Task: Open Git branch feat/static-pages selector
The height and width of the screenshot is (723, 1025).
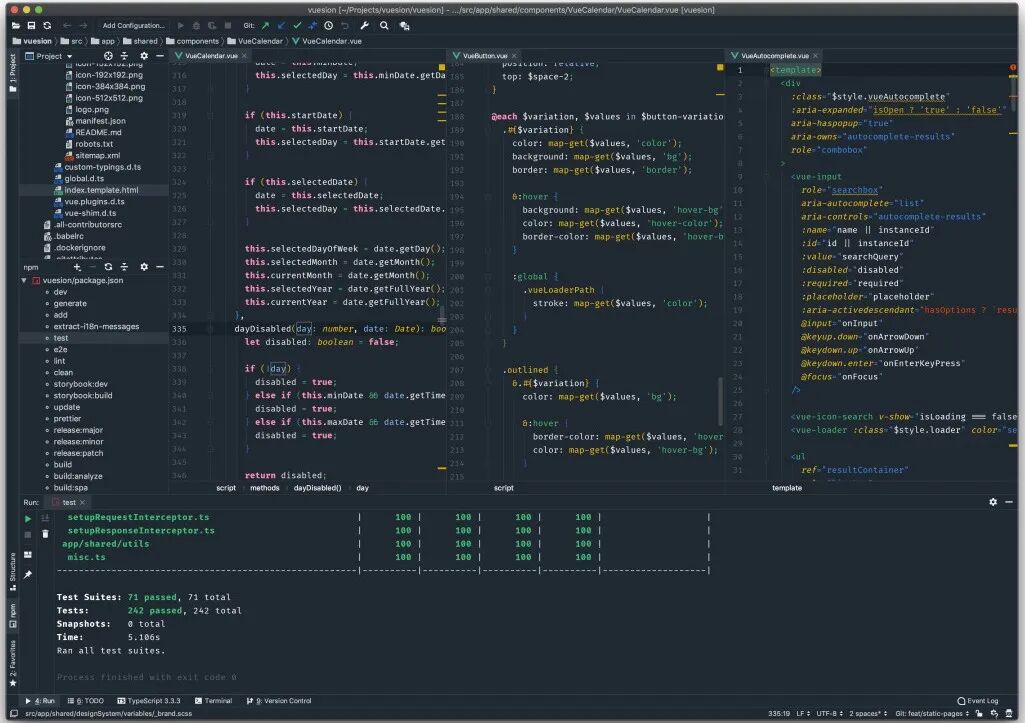Action: pyautogui.click(x=932, y=713)
